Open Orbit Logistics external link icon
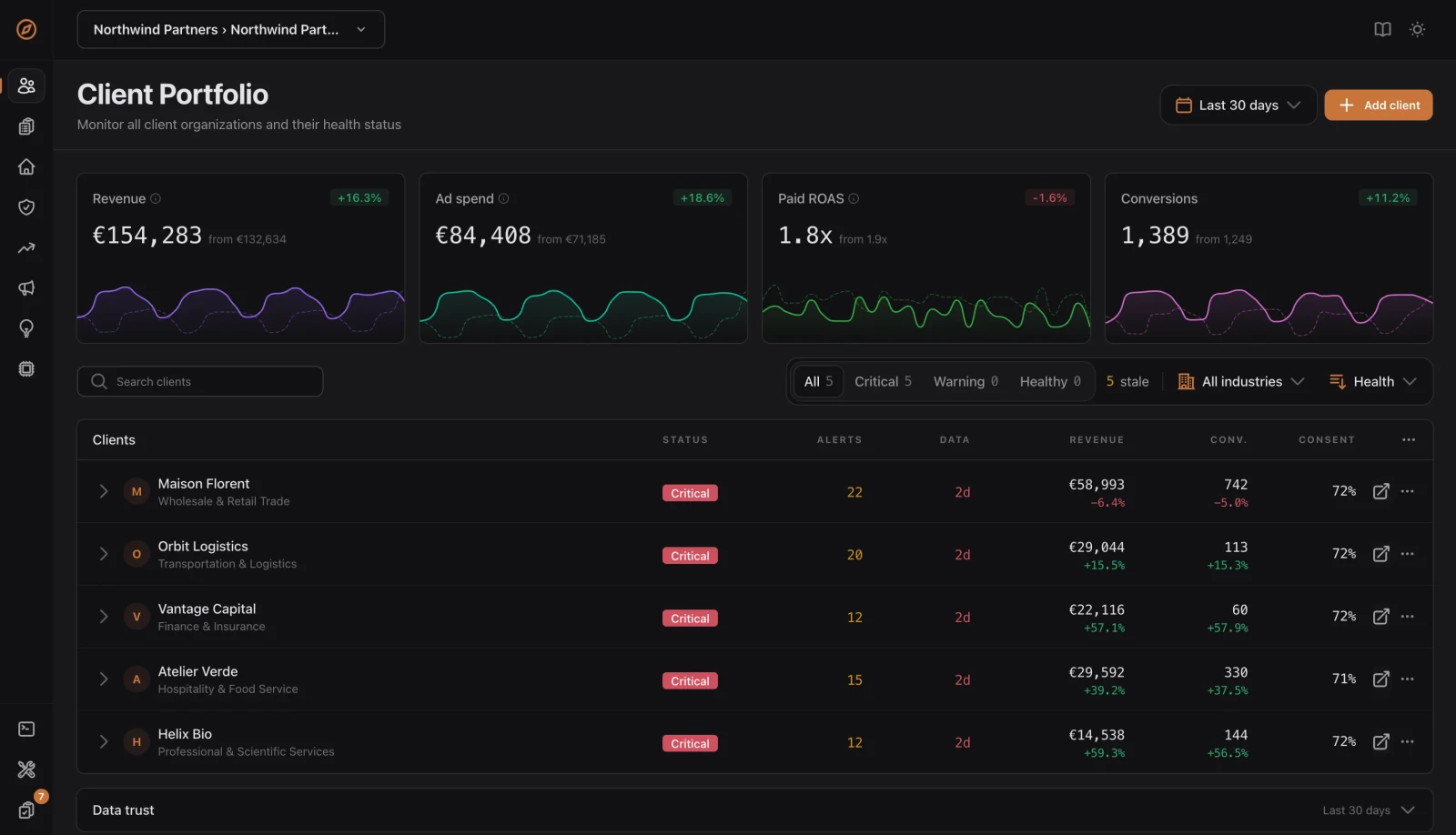This screenshot has height=835, width=1456. (1380, 554)
